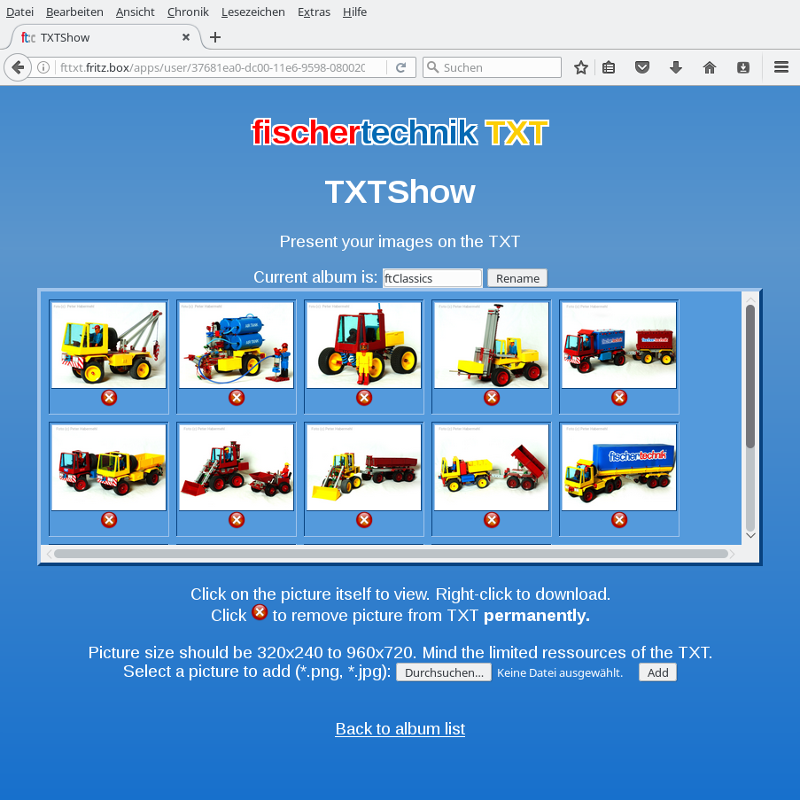
Task: Click the album's scroll down arrow
Action: coord(750,535)
